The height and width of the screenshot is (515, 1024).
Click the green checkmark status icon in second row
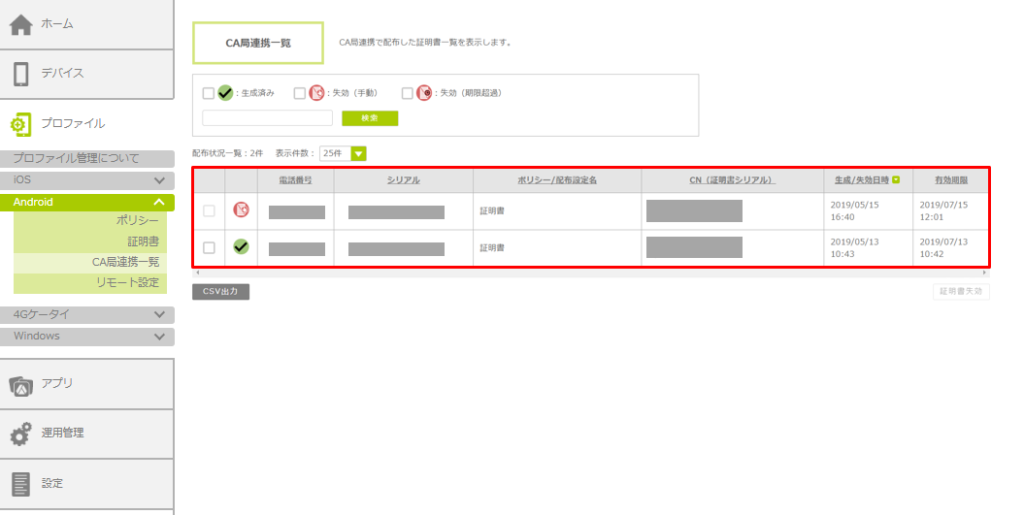click(x=241, y=247)
